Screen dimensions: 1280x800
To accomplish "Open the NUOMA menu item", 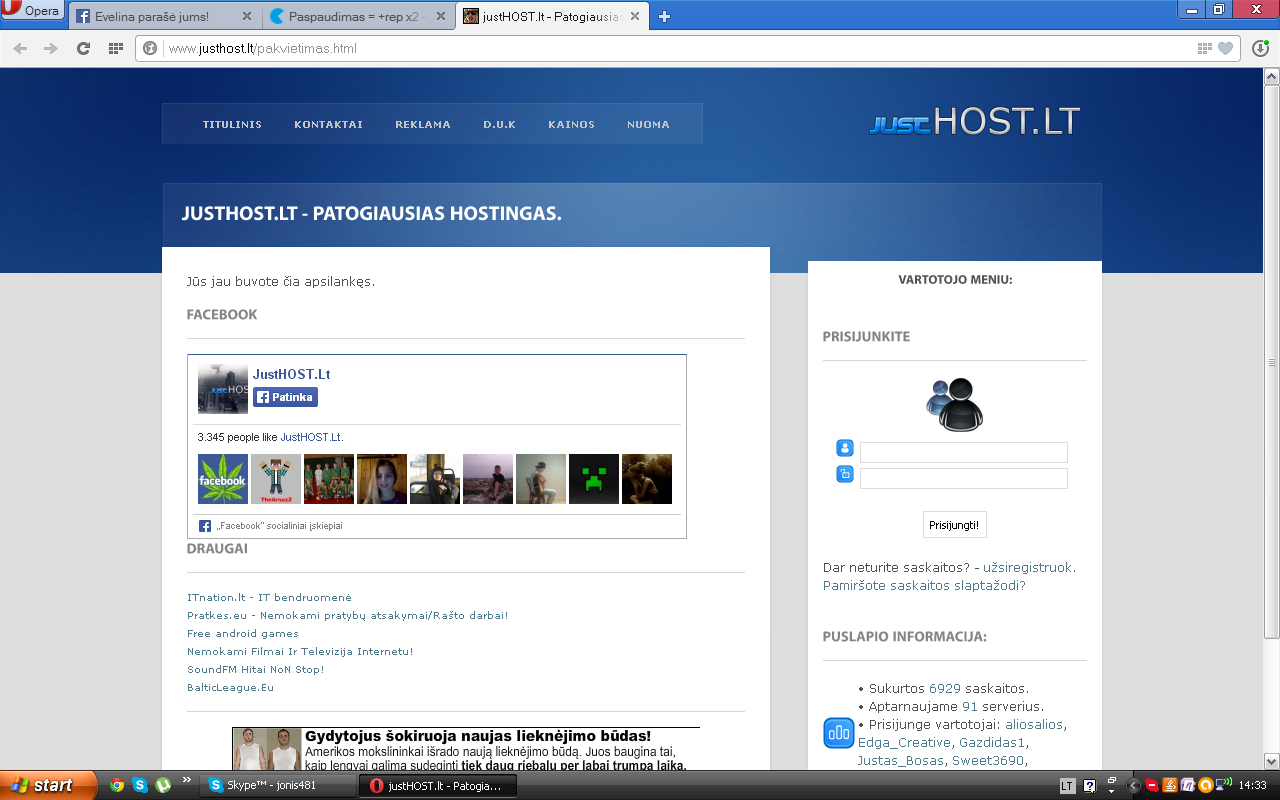I will [x=648, y=124].
